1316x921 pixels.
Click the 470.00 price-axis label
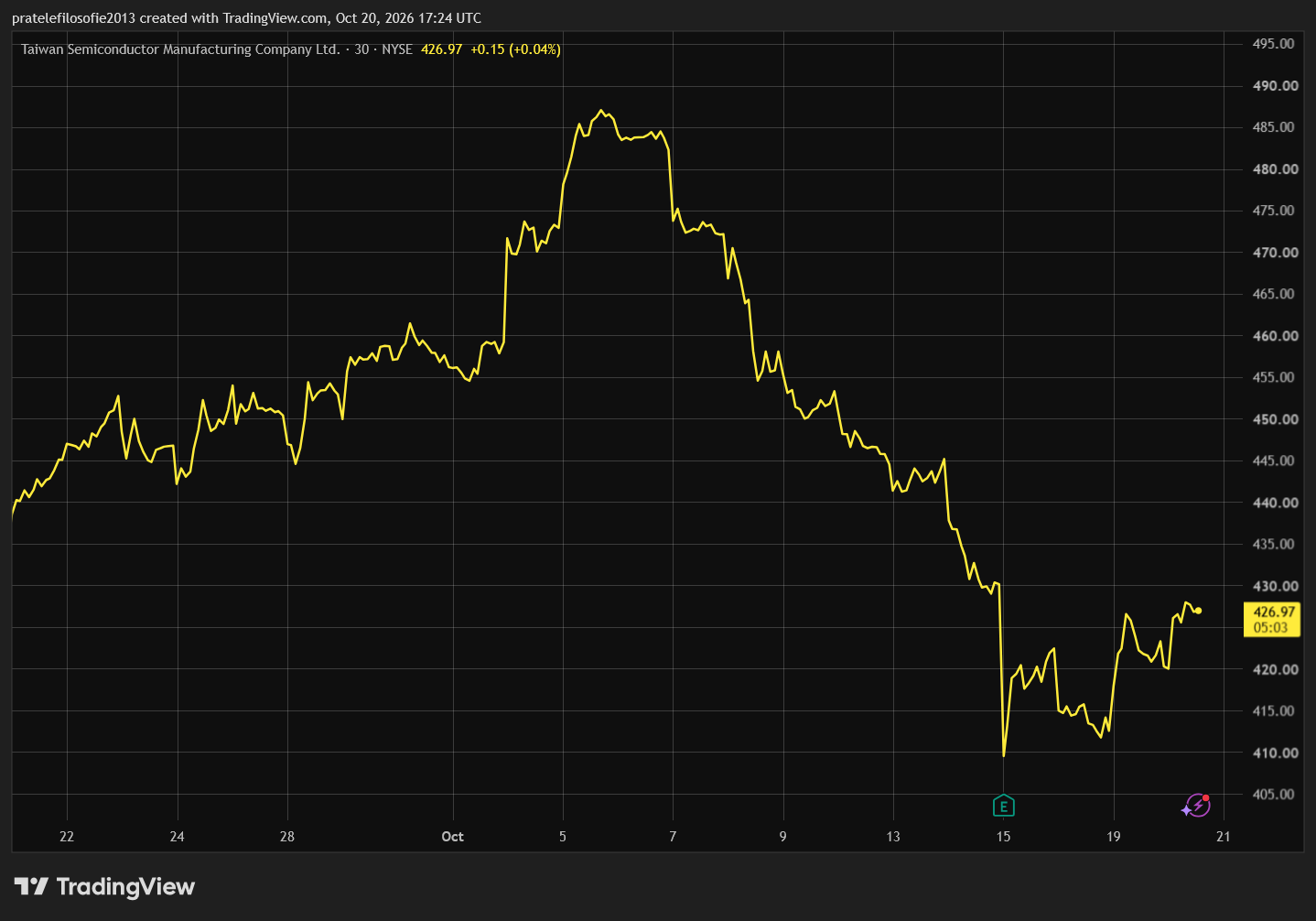pos(1275,253)
